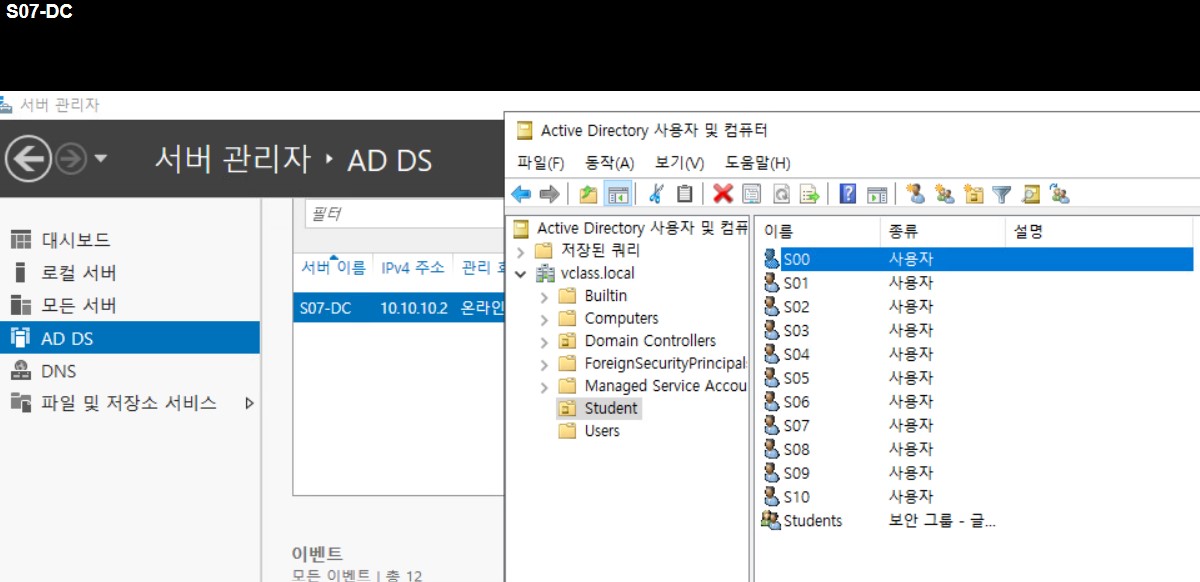This screenshot has width=1200, height=582.
Task: Expand the Computers tree node
Action: click(x=544, y=319)
